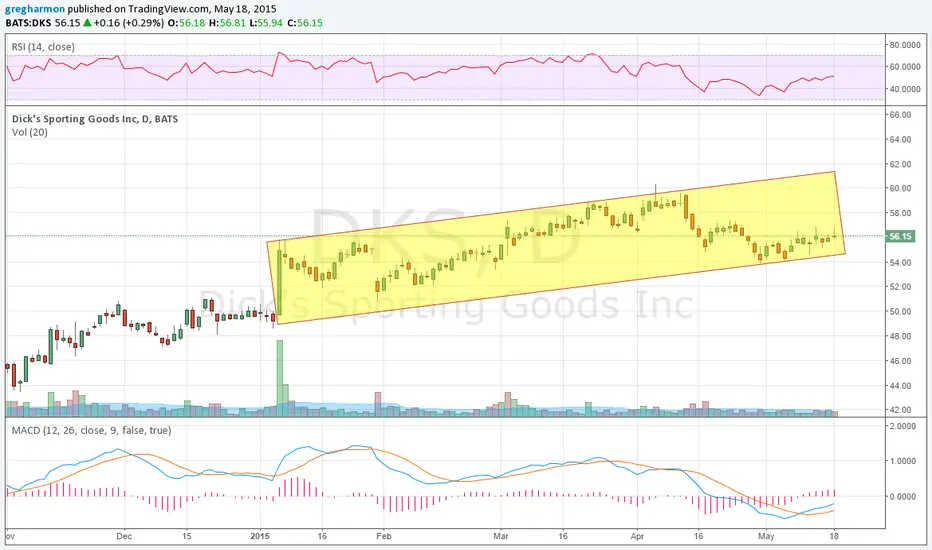The height and width of the screenshot is (550, 932).
Task: Click the 15 date label after Dec
Action: (x=187, y=536)
